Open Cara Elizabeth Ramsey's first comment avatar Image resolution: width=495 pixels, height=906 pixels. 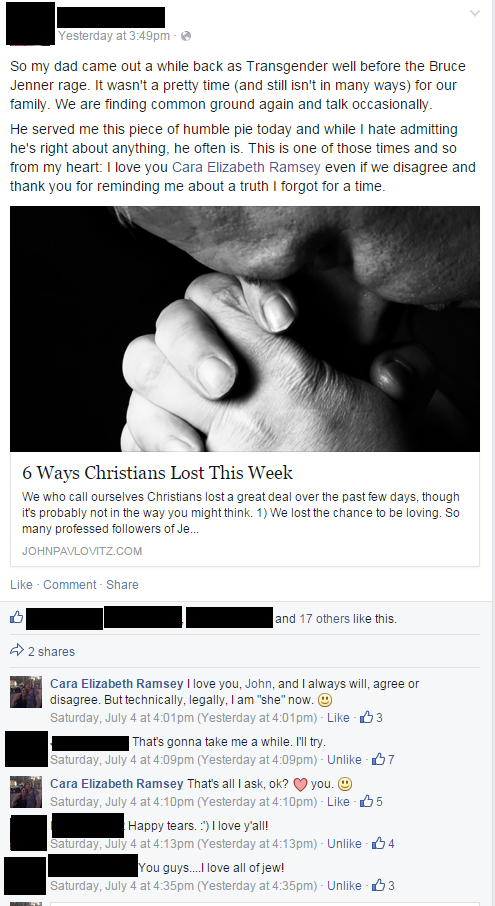tap(26, 692)
